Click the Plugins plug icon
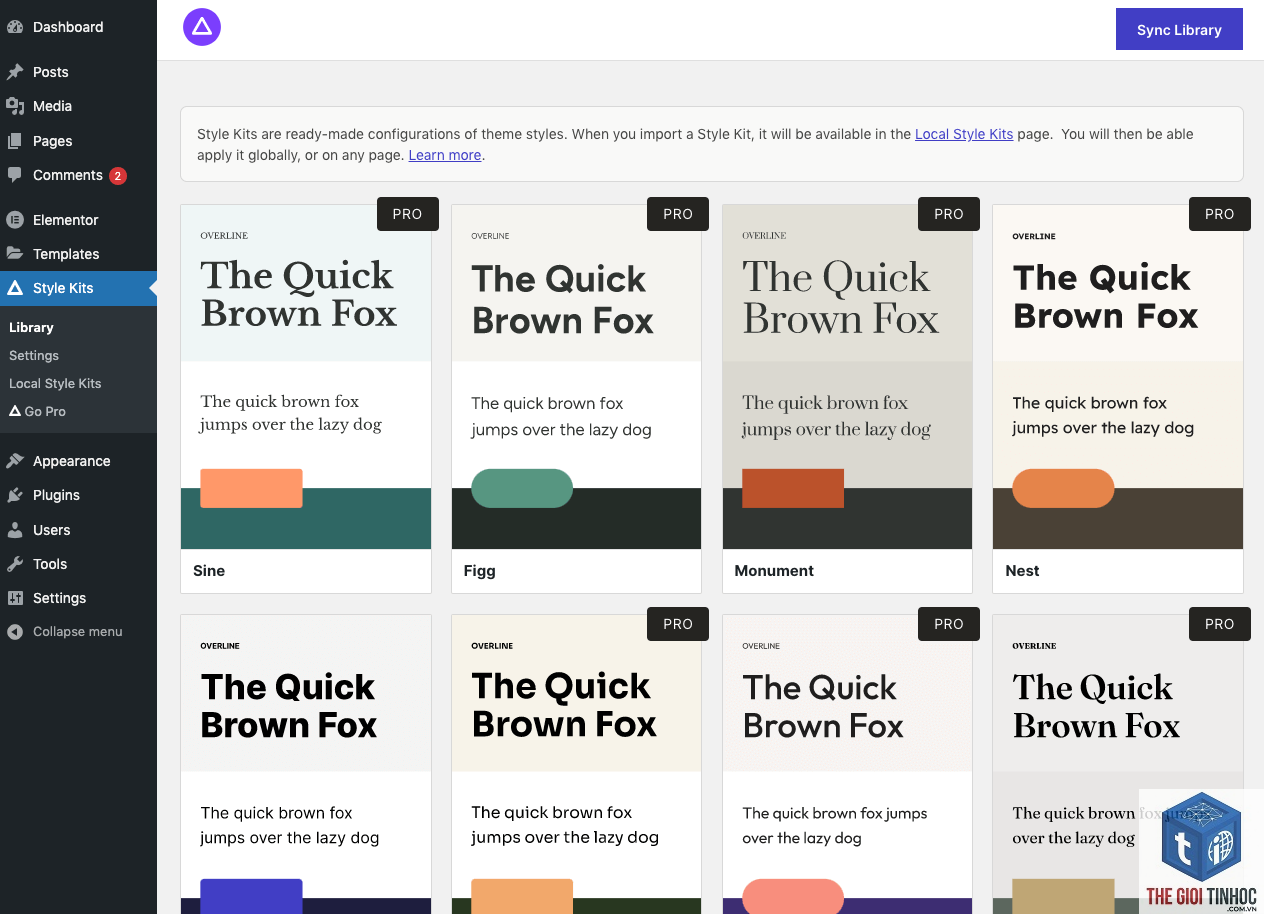Image resolution: width=1264 pixels, height=914 pixels. (x=15, y=495)
